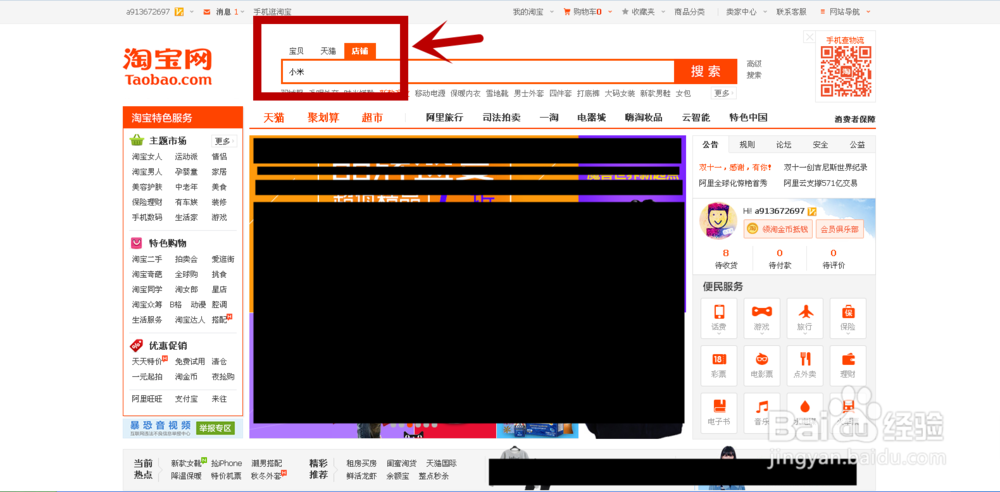Open 保险 insurance service icon
Viewport: 1000px width, 492px height.
(x=848, y=318)
